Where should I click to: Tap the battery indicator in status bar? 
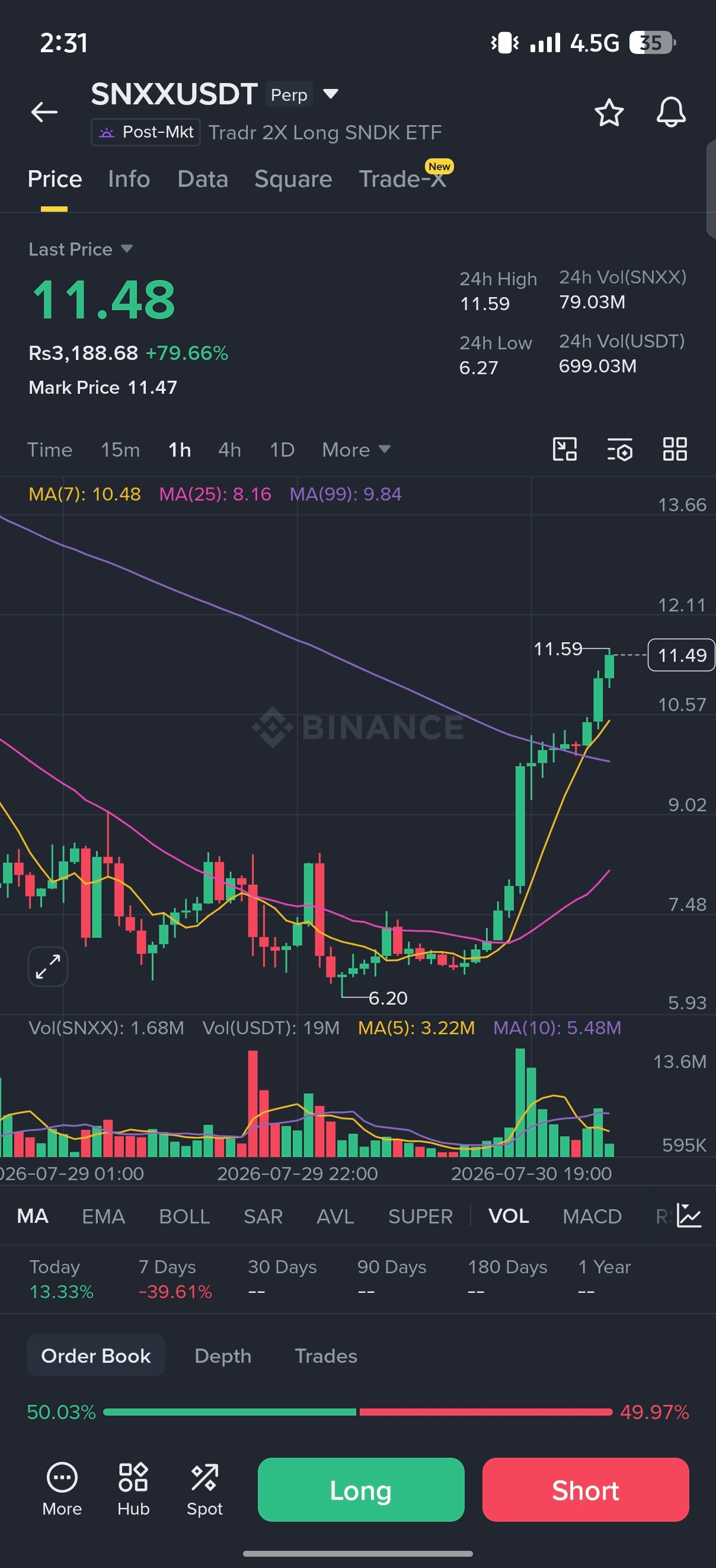(x=652, y=43)
